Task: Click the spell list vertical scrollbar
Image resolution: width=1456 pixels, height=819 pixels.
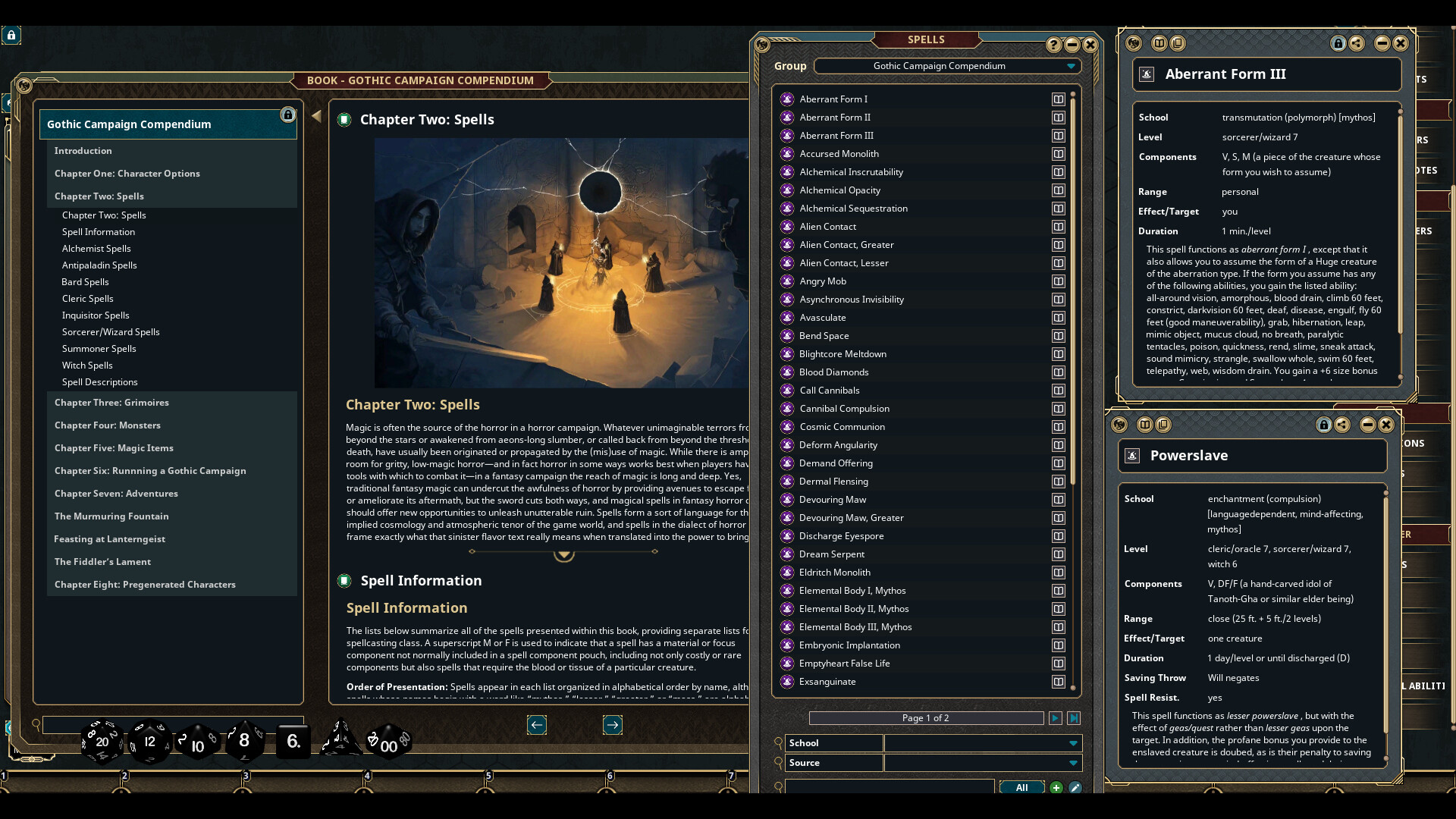Action: coord(1073,290)
